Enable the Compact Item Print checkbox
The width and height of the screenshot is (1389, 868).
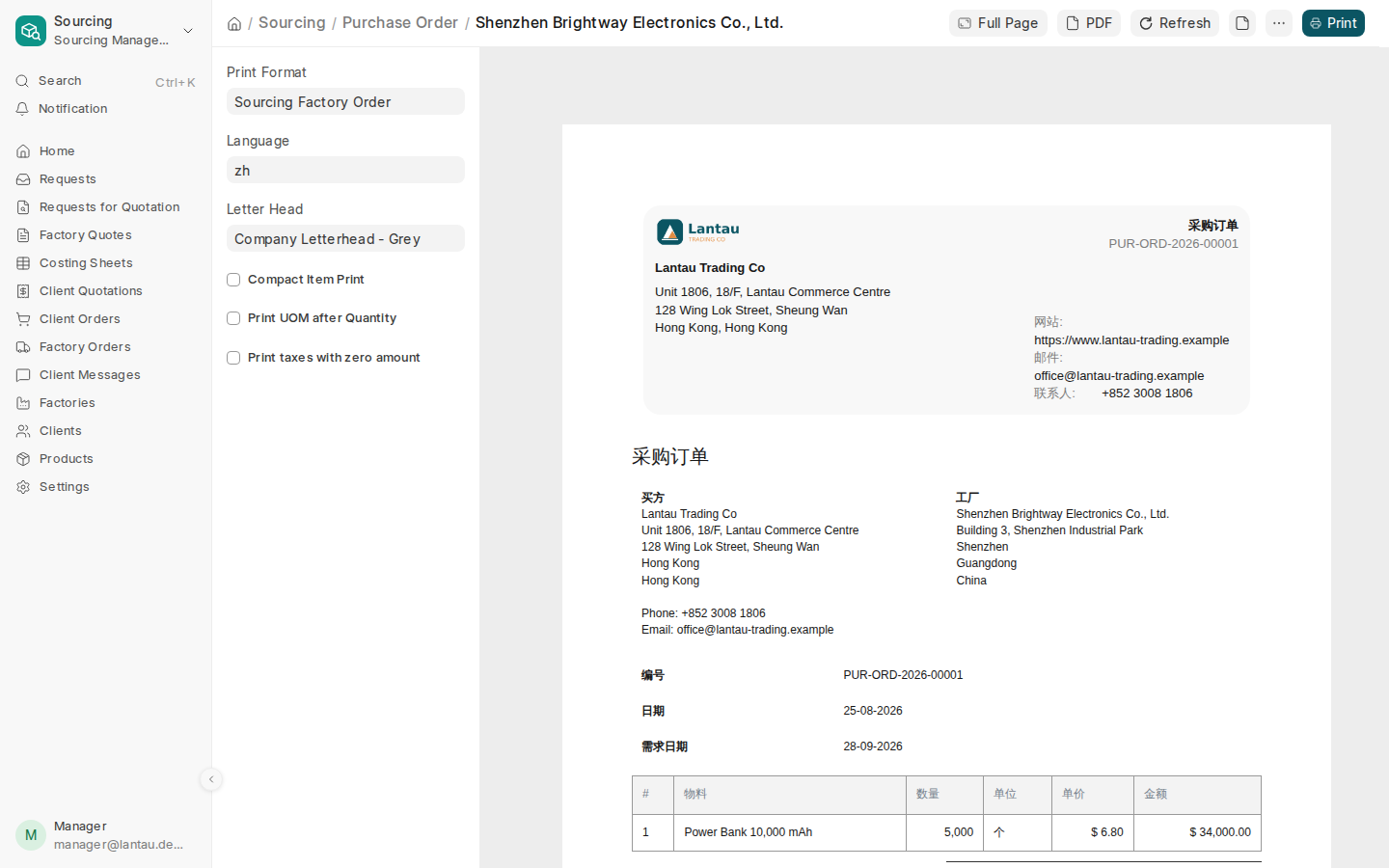point(233,280)
